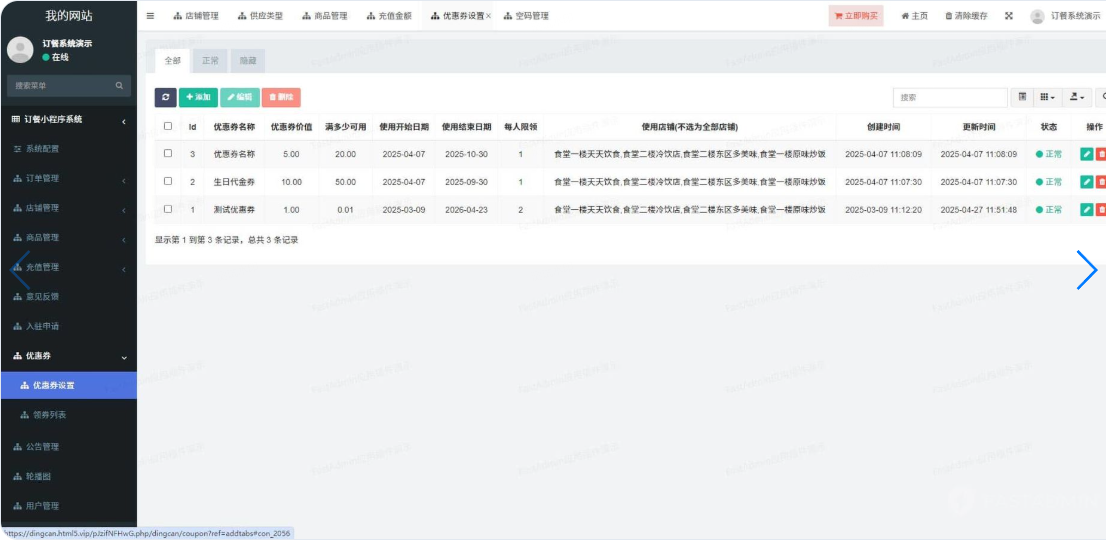The width and height of the screenshot is (1106, 541).
Task: Close the 优惠券设置 tab with its X
Action: coord(488,16)
